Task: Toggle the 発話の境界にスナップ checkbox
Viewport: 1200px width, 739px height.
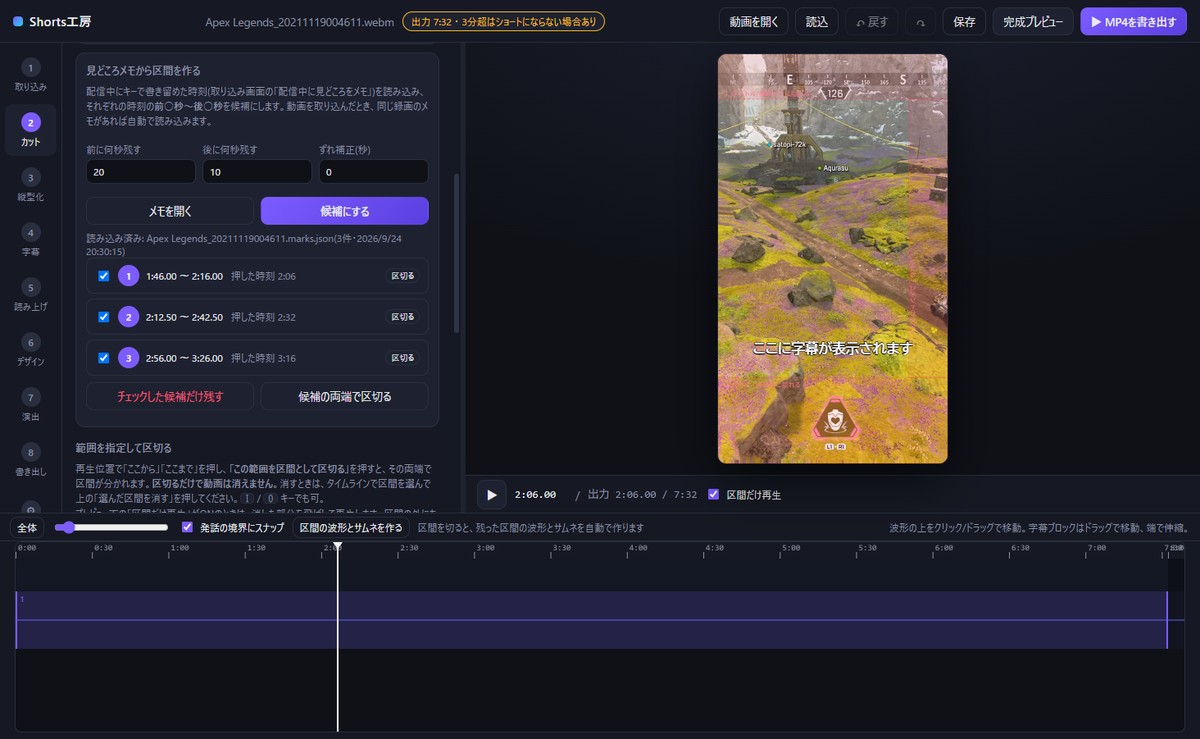Action: [187, 527]
